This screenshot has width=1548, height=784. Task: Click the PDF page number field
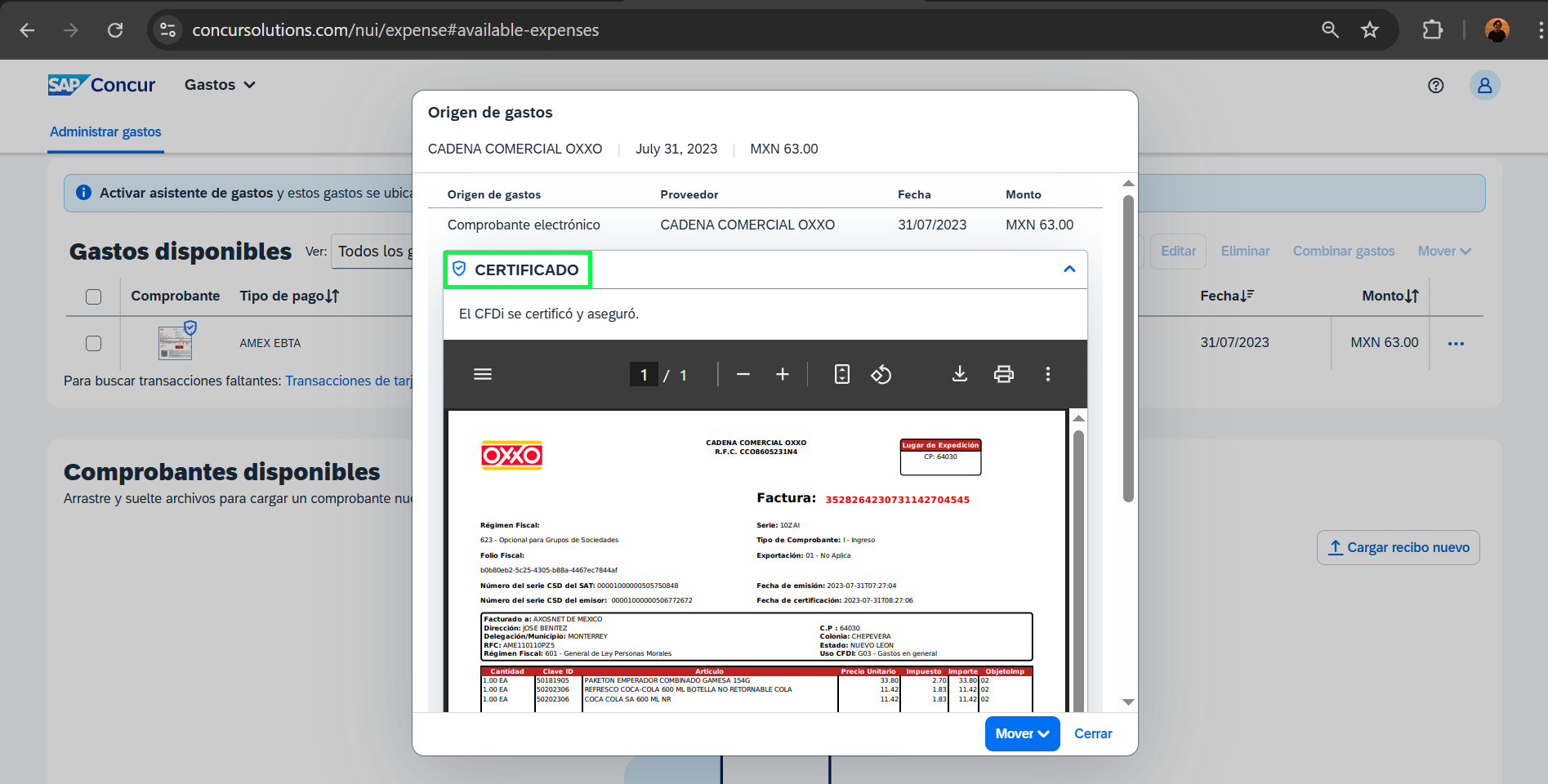[x=644, y=374]
